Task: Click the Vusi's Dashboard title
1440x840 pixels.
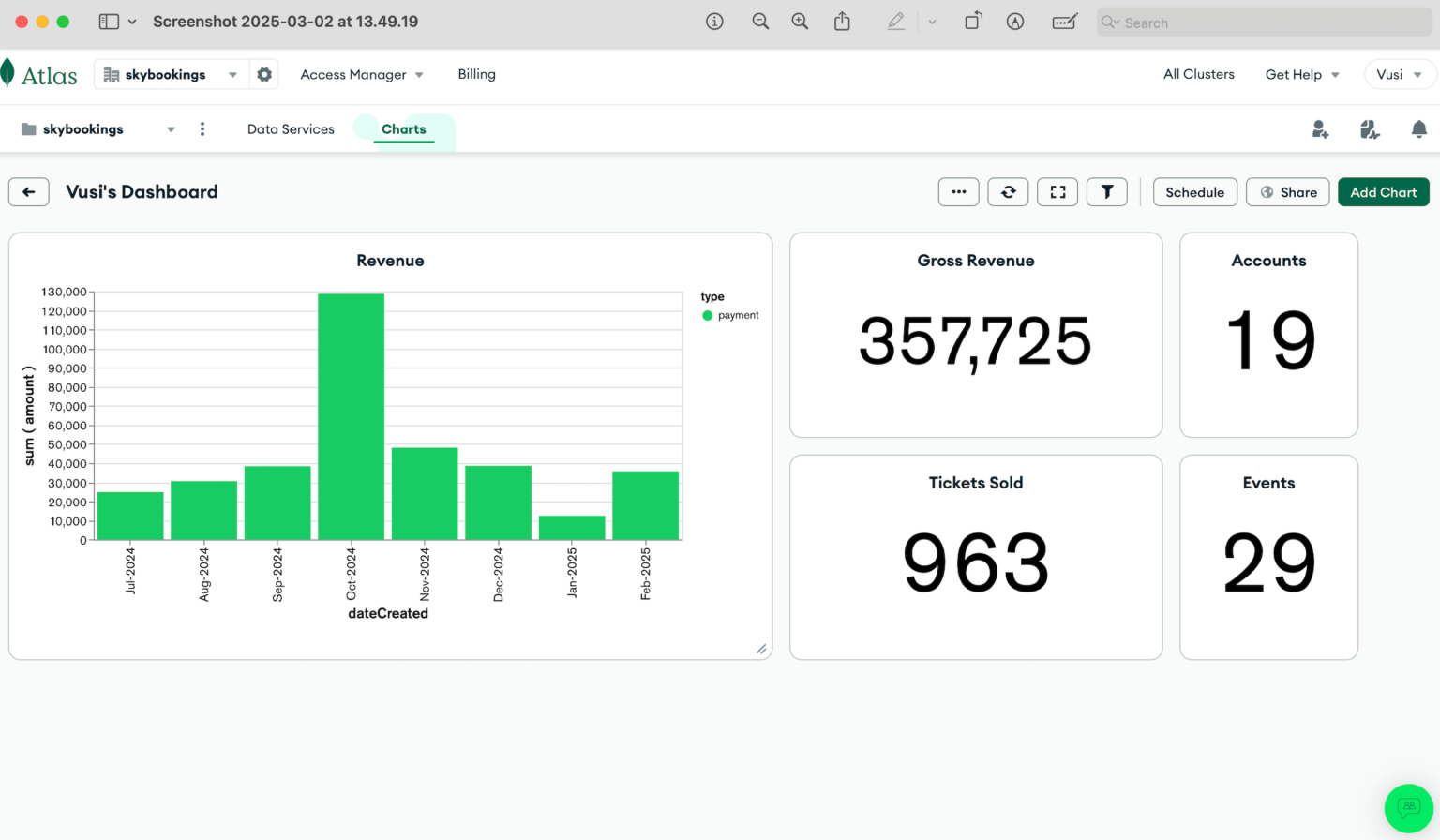Action: coord(142,192)
